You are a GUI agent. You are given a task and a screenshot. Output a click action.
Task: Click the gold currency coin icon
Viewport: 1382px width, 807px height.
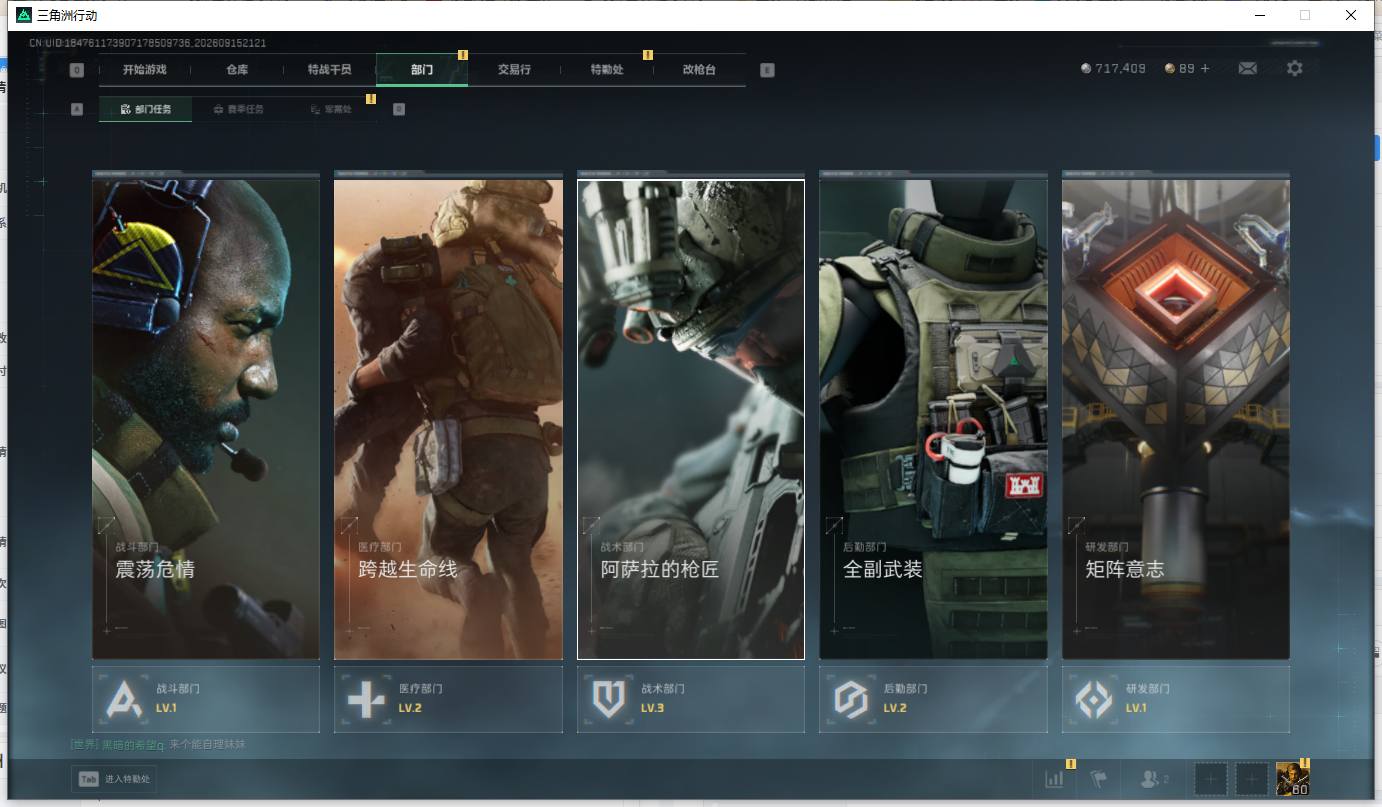(x=1170, y=68)
